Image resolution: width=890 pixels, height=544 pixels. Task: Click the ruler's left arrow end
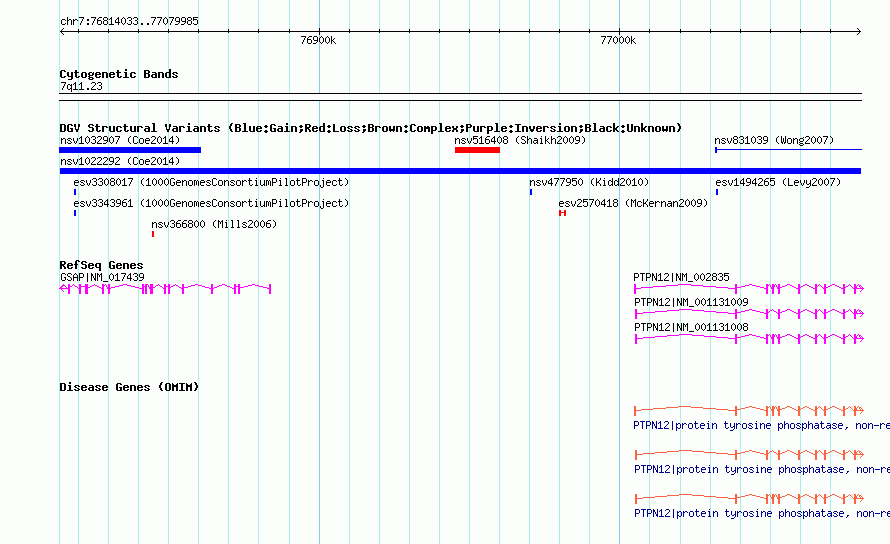coord(62,32)
